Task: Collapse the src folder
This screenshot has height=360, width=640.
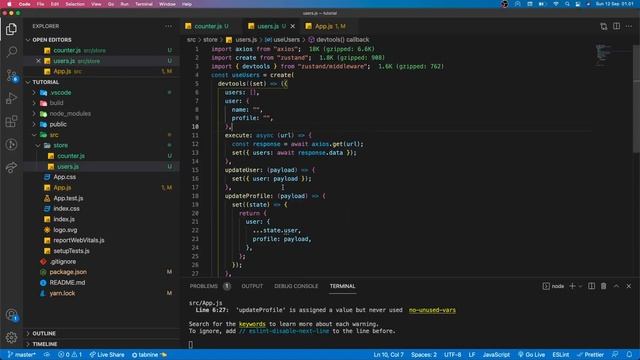Action: (54, 135)
